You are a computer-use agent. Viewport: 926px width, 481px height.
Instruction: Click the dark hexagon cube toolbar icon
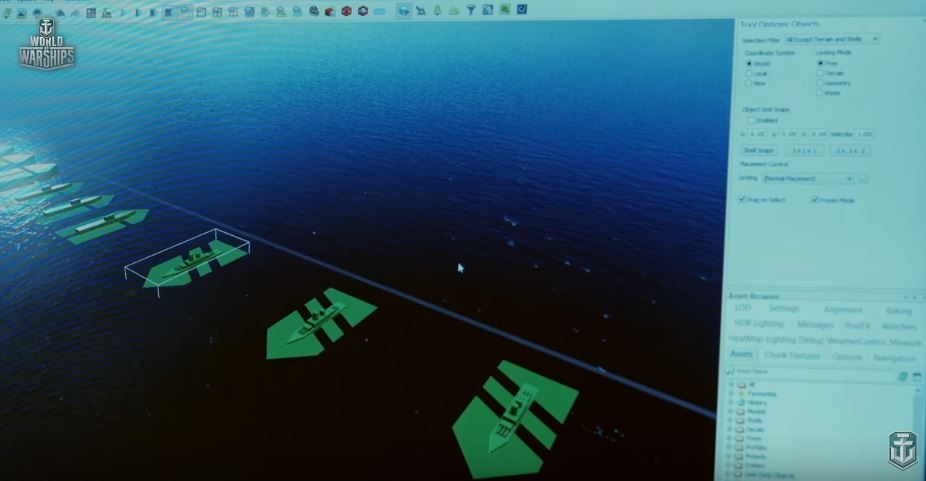(x=363, y=11)
